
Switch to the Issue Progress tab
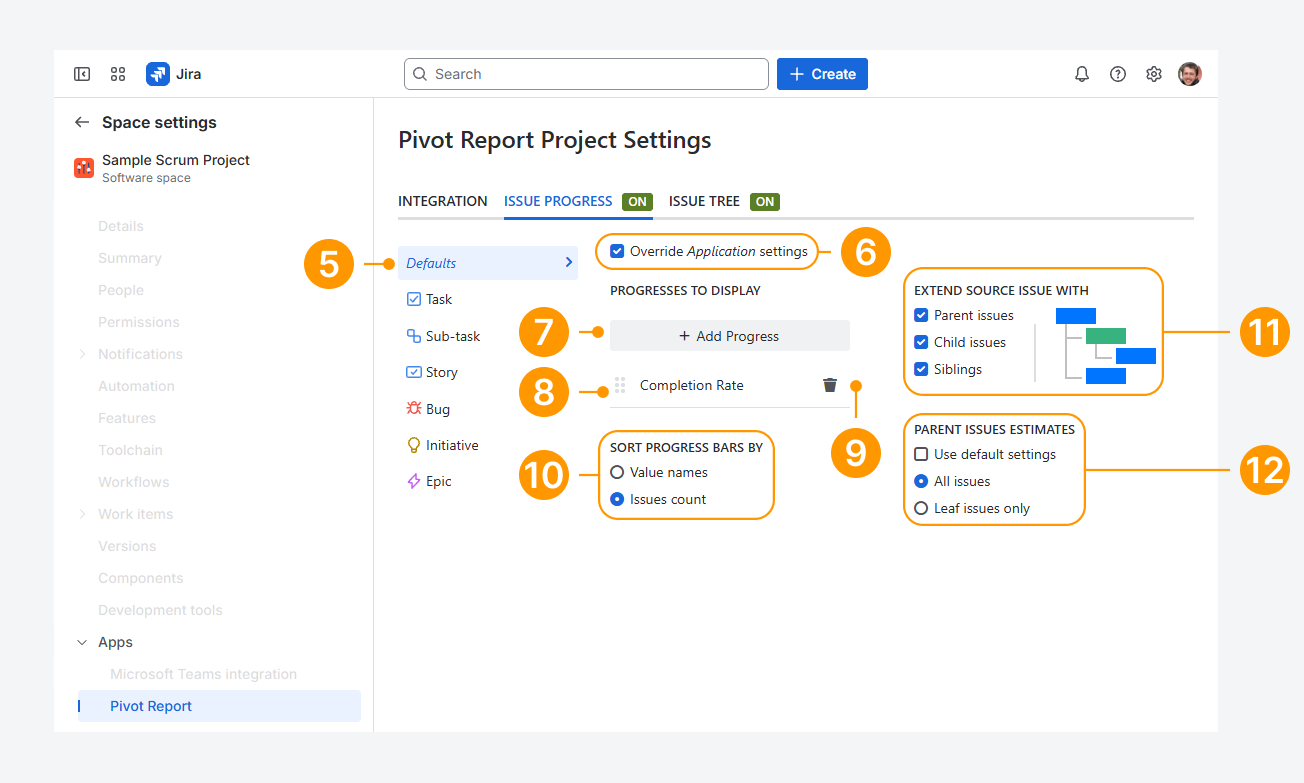tap(558, 201)
